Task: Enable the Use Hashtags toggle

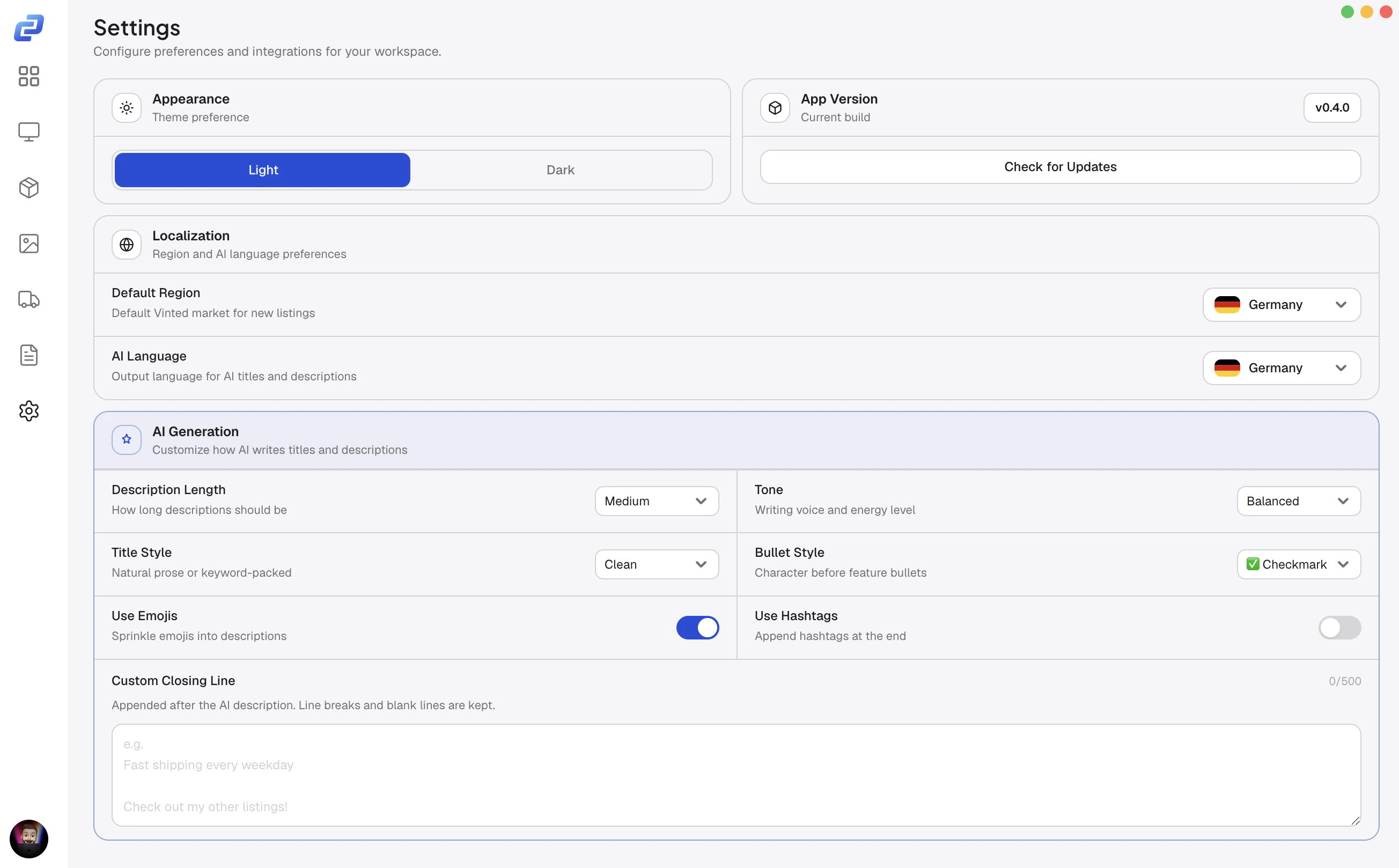Action: pyautogui.click(x=1339, y=628)
